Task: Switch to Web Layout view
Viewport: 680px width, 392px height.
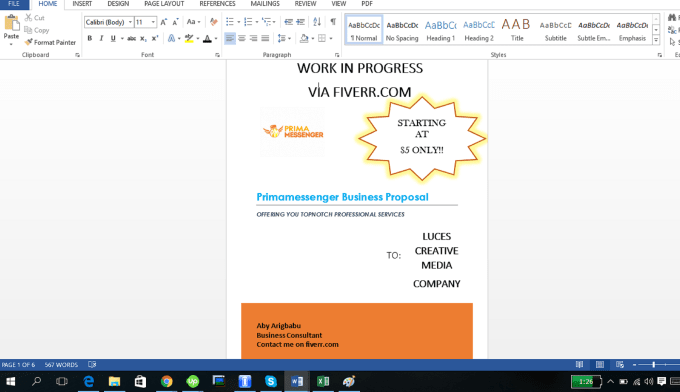Action: (620, 365)
